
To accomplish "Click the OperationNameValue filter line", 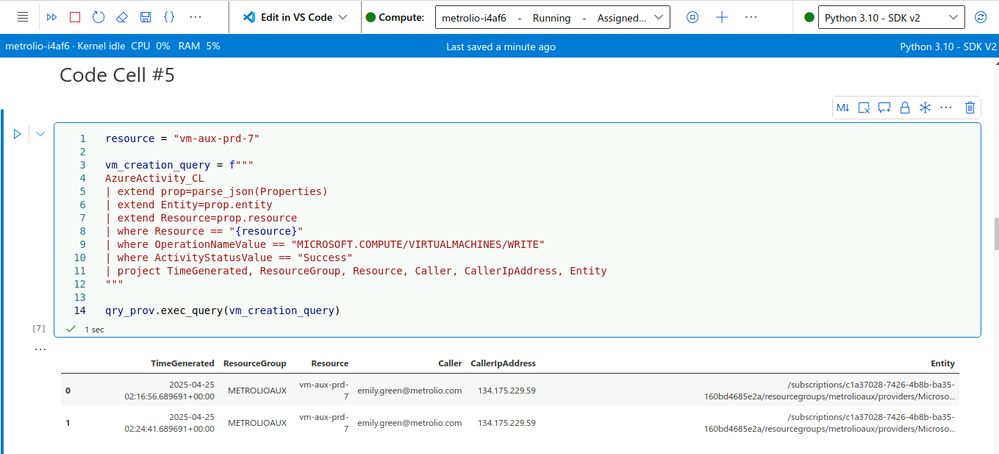I will pyautogui.click(x=325, y=245).
